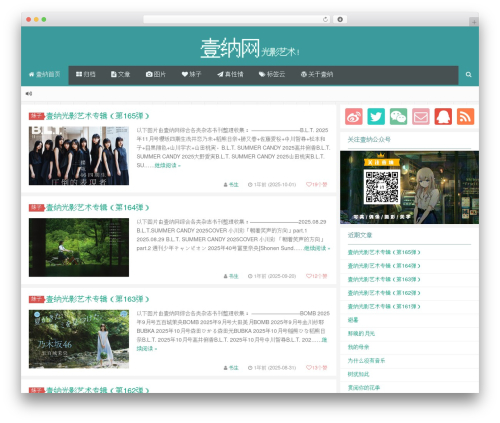The width and height of the screenshot is (500, 423).
Task: Open the post title 壹纳光影艺术专辑（第164弹）
Action: click(x=97, y=208)
